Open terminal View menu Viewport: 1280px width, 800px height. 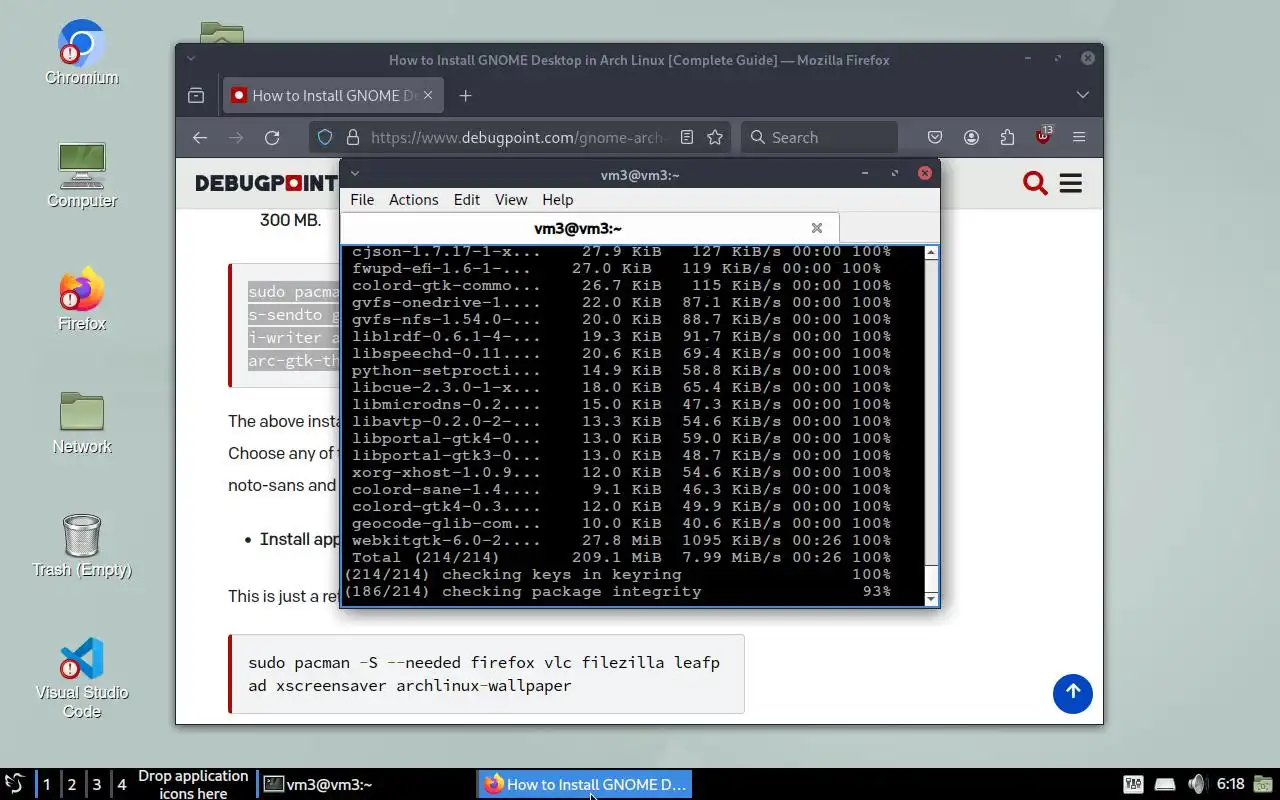click(511, 200)
